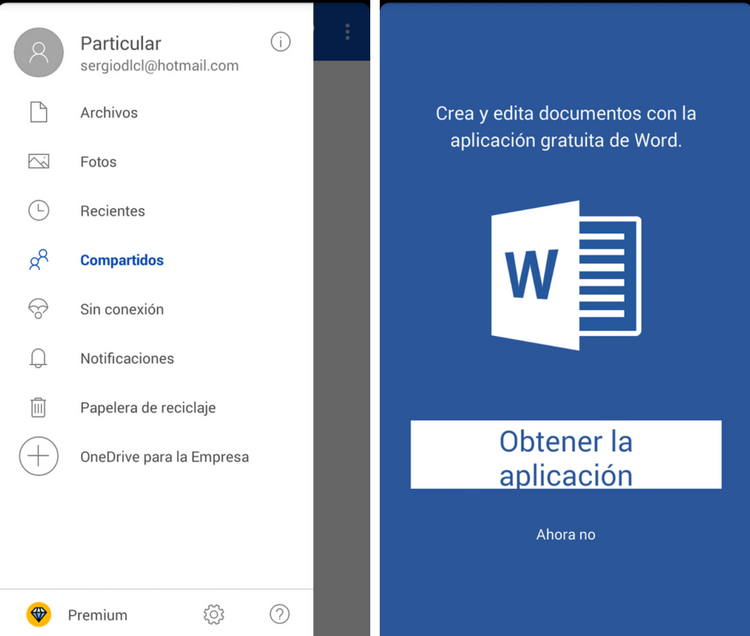Tap the account avatar icon
This screenshot has width=750, height=636.
[39, 53]
